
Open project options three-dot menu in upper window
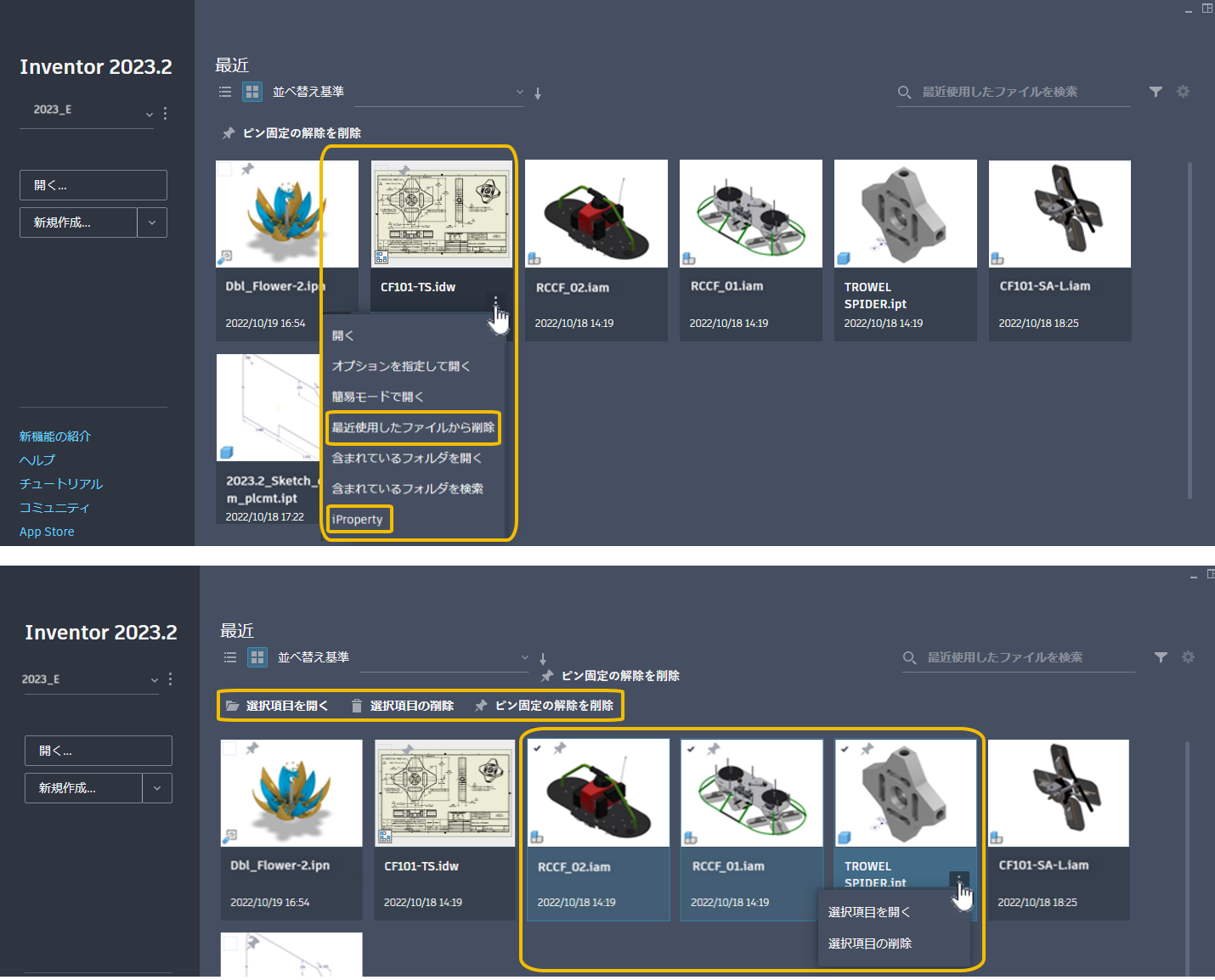coord(165,113)
